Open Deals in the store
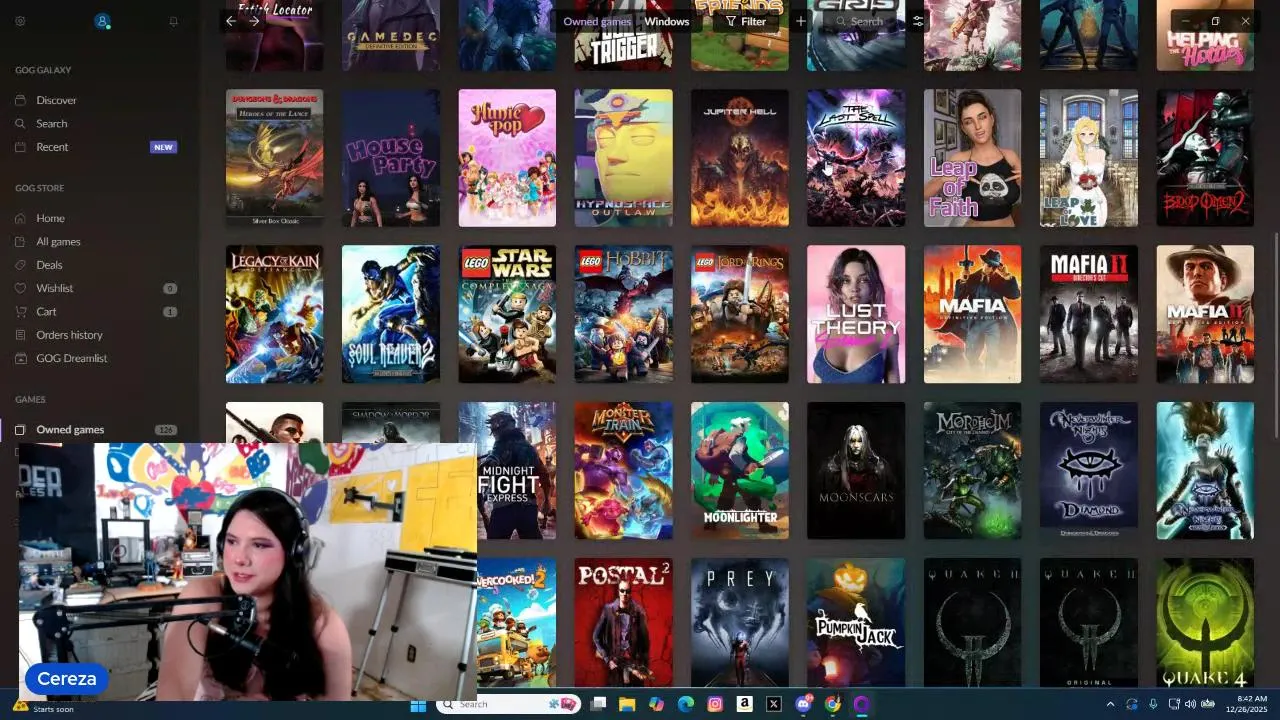This screenshot has height=720, width=1280. [49, 265]
